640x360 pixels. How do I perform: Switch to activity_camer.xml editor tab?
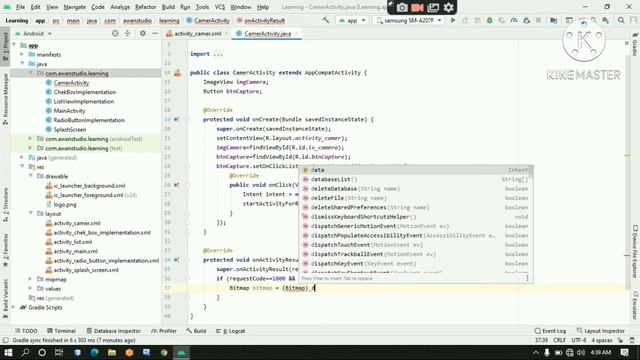[x=198, y=33]
